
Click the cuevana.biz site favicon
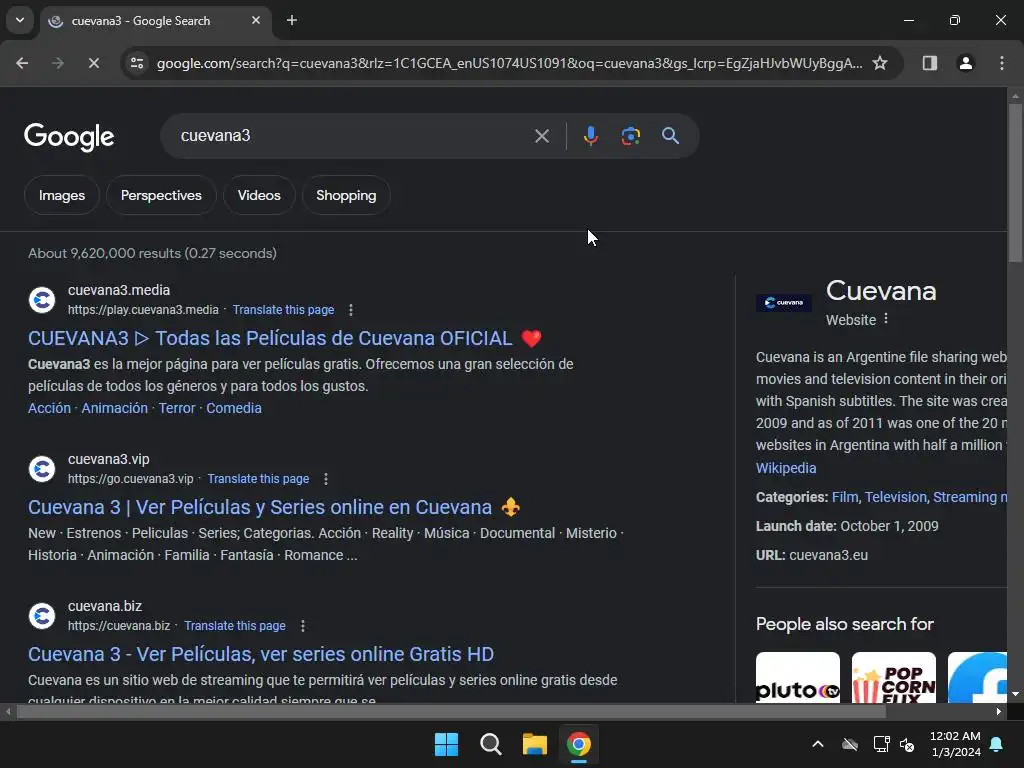42,616
